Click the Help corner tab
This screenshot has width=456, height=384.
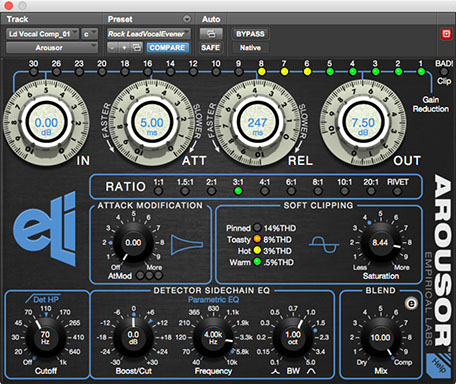(438, 366)
